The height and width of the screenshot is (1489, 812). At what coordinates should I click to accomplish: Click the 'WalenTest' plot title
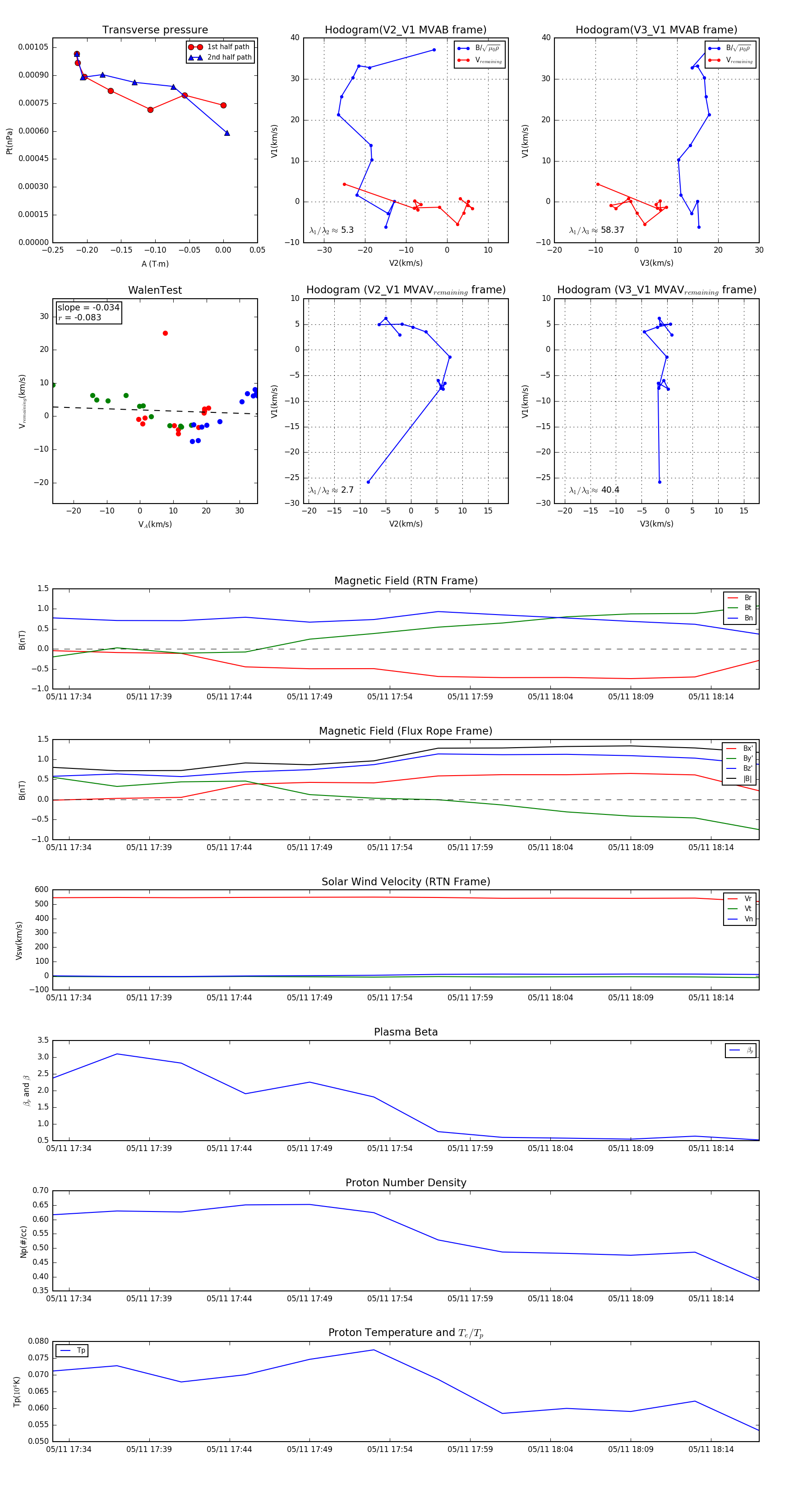coord(155,290)
